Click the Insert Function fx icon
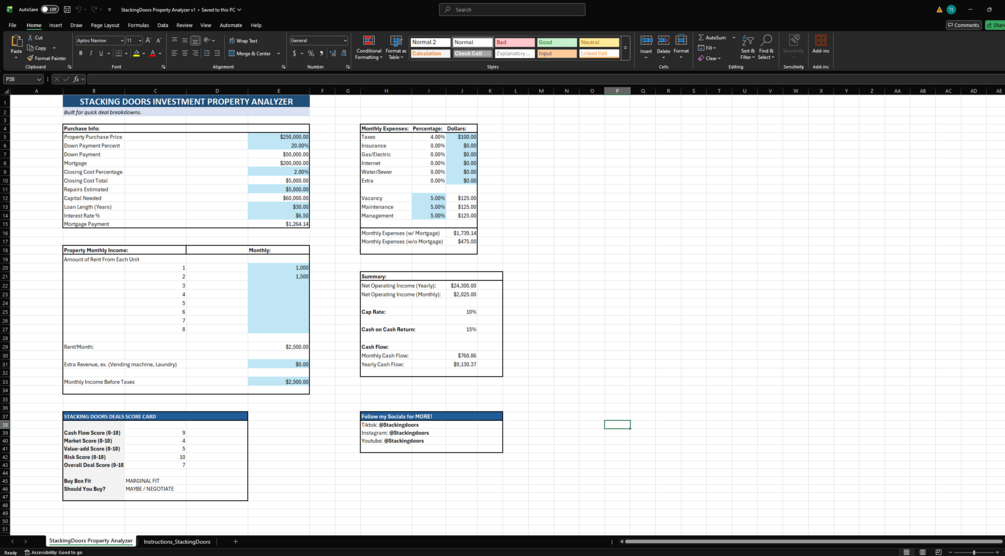Image resolution: width=1005 pixels, height=556 pixels. pos(76,79)
